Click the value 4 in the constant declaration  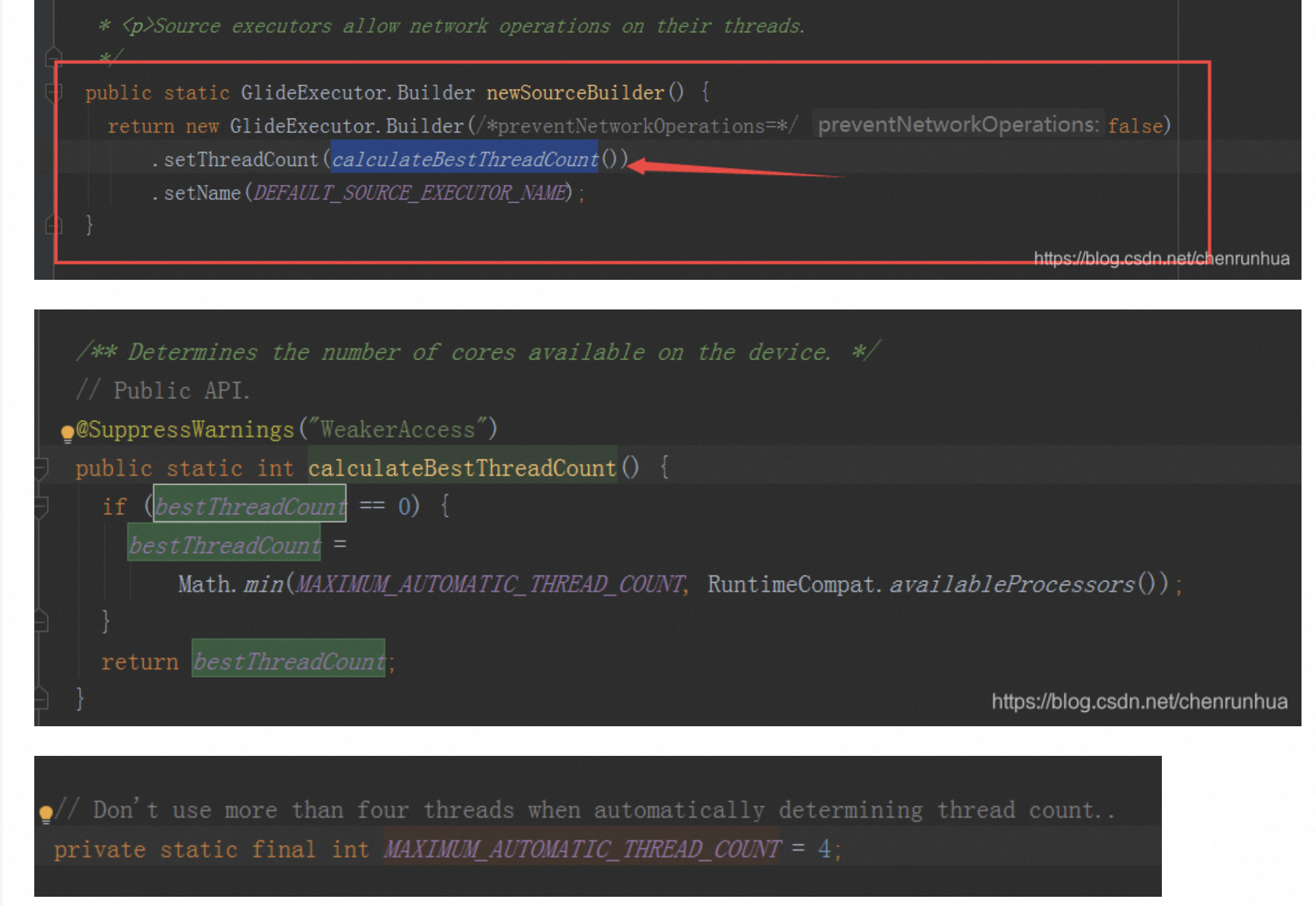824,849
